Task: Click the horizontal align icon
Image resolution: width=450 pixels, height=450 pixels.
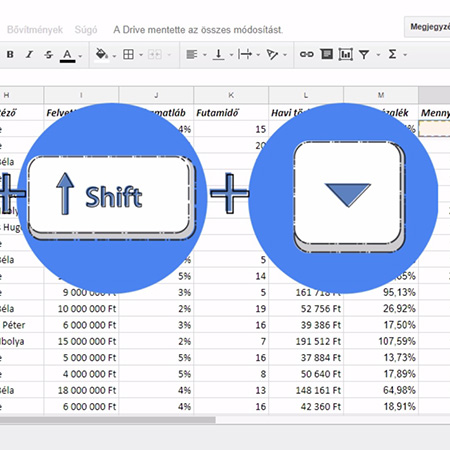Action: [x=192, y=54]
